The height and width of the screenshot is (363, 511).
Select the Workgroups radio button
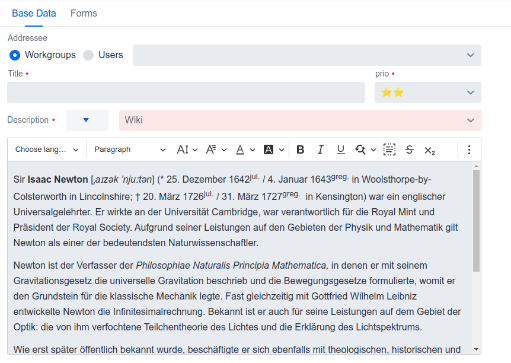pos(15,55)
